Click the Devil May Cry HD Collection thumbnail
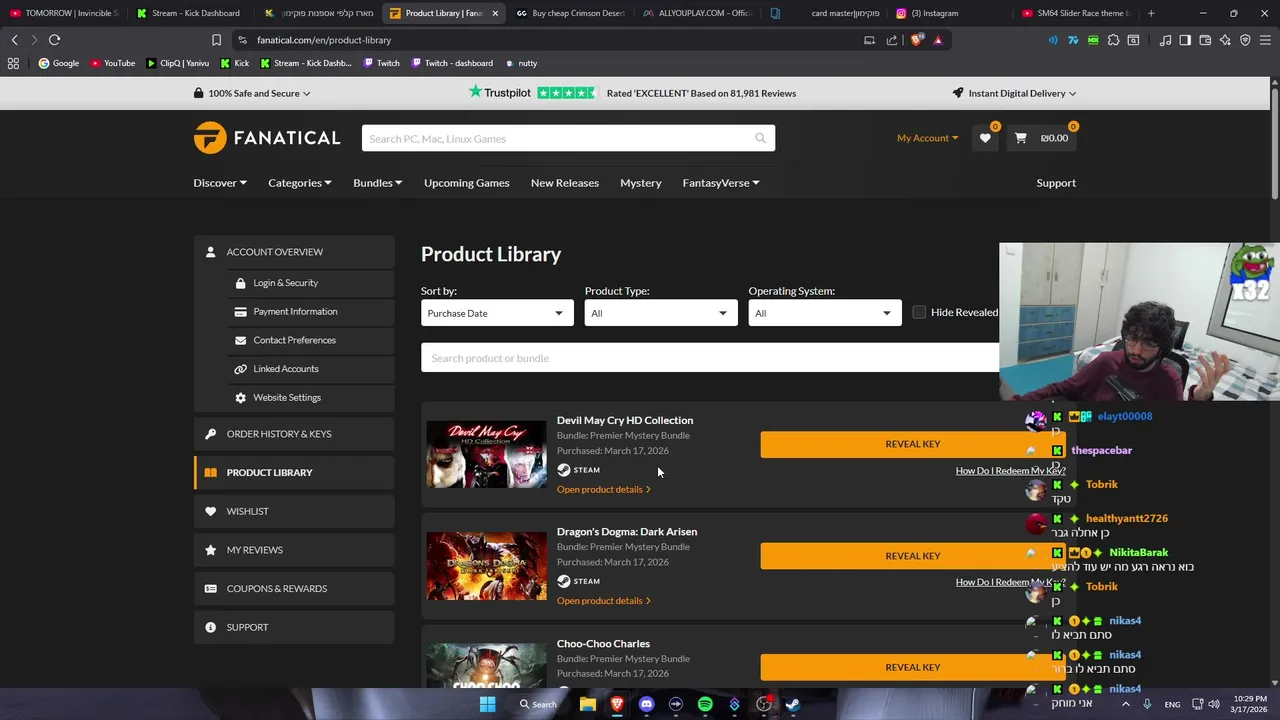 486,455
